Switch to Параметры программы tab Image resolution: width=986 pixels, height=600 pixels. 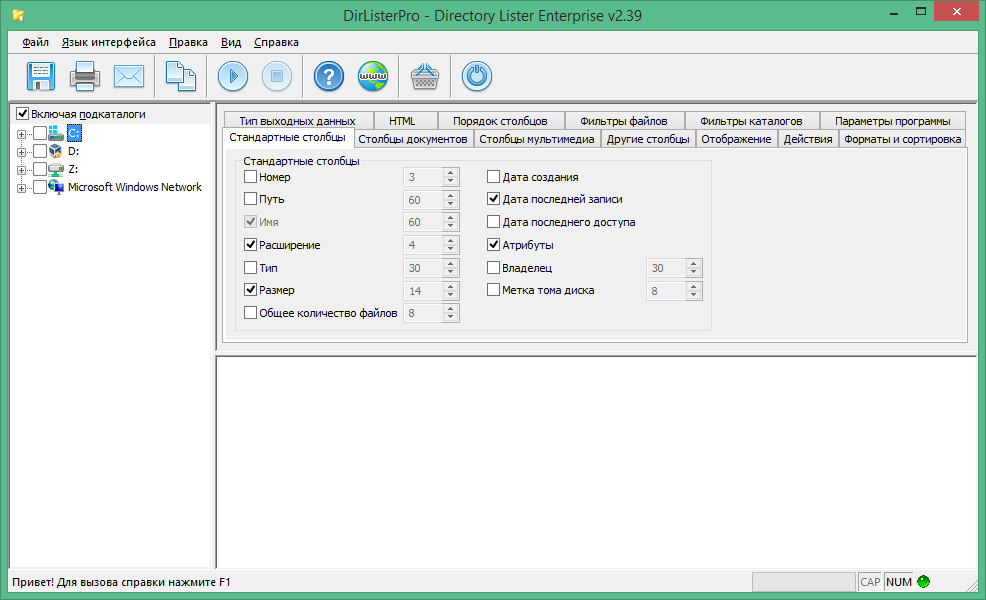click(x=893, y=121)
